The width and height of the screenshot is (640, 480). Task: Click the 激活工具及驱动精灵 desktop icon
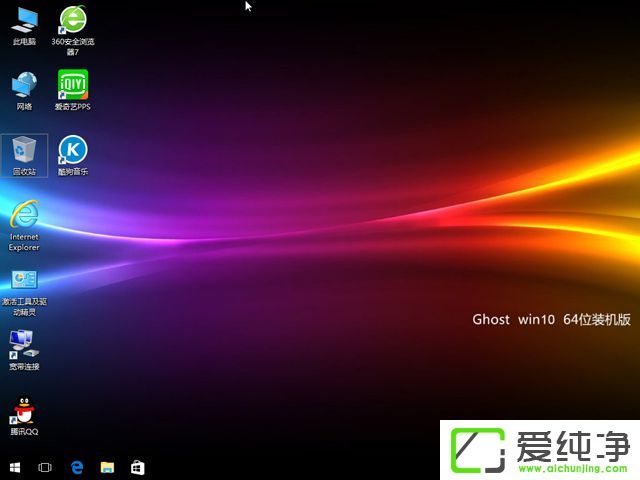[24, 281]
